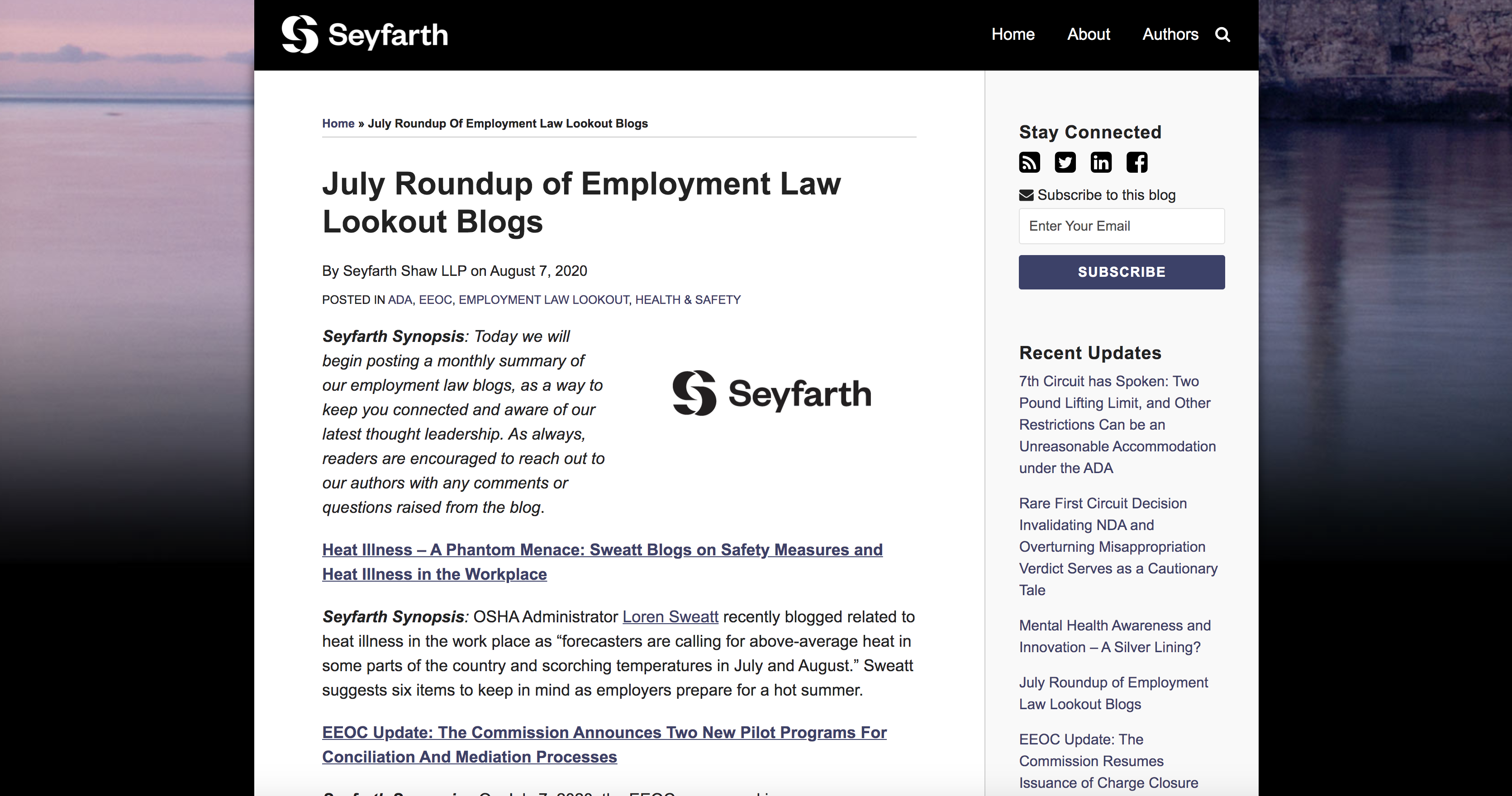The width and height of the screenshot is (1512, 796).
Task: Click the Seyfarth logo in the header
Action: click(x=365, y=35)
